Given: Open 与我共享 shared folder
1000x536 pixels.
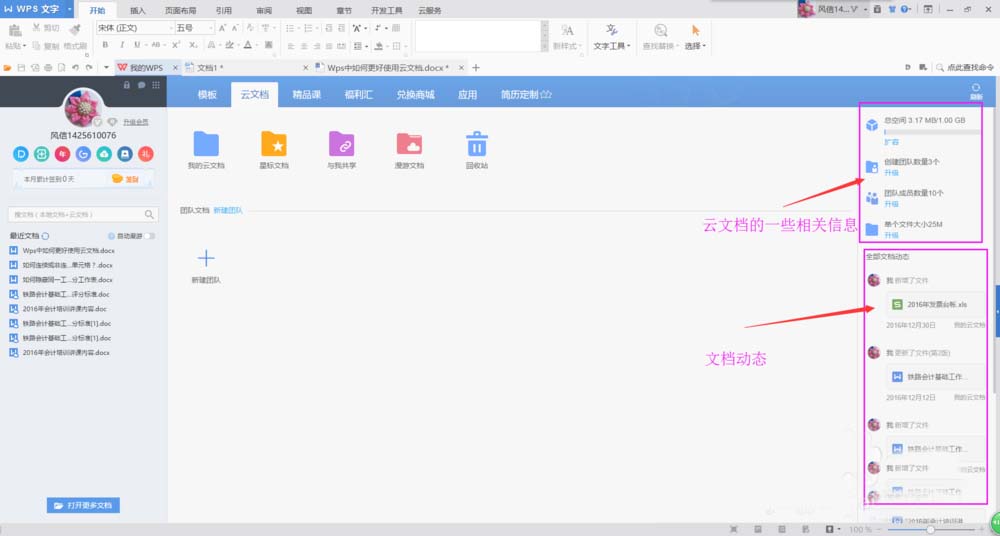Looking at the screenshot, I should 341,144.
